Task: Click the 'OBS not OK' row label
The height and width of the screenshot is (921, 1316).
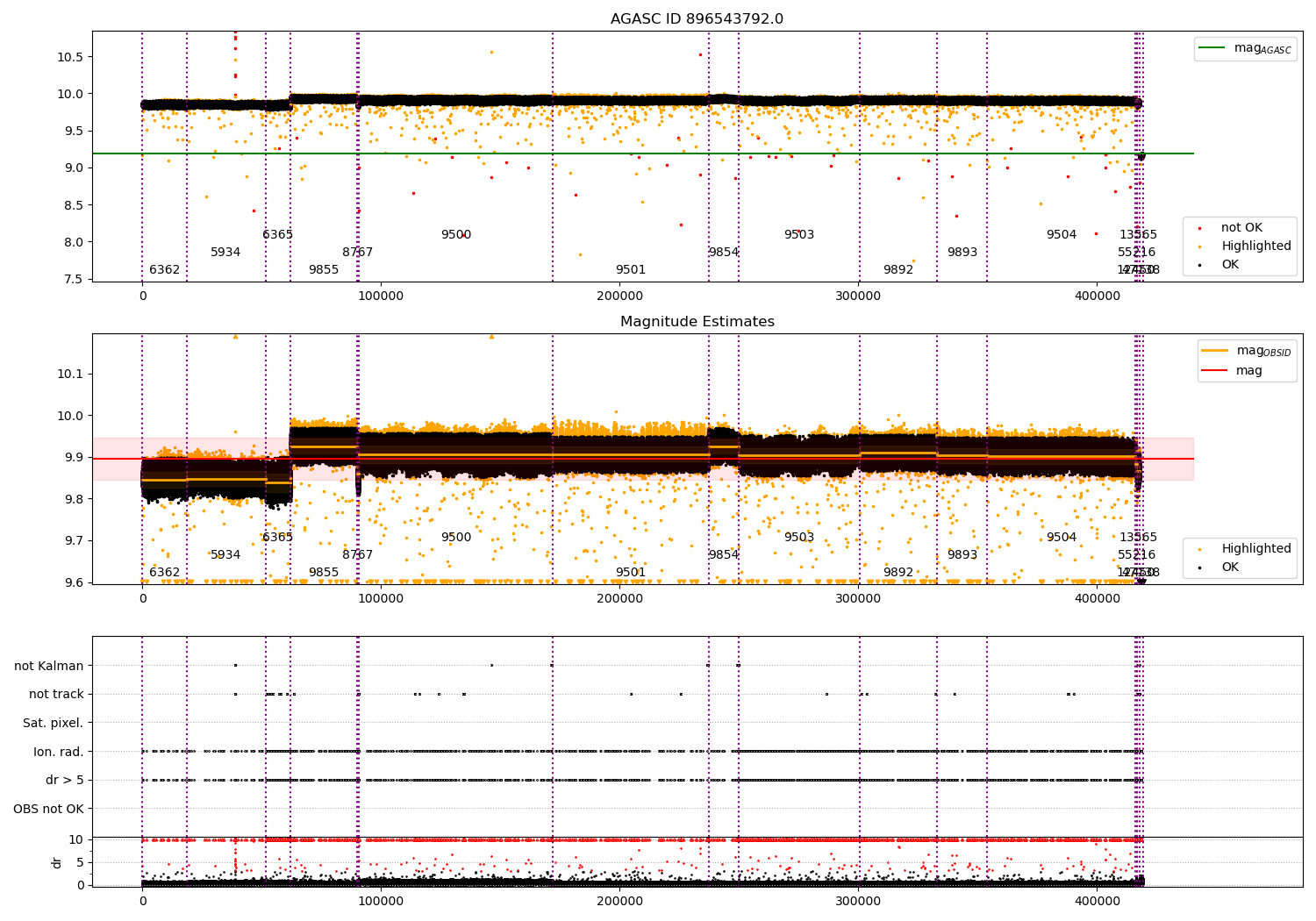Action: point(49,809)
